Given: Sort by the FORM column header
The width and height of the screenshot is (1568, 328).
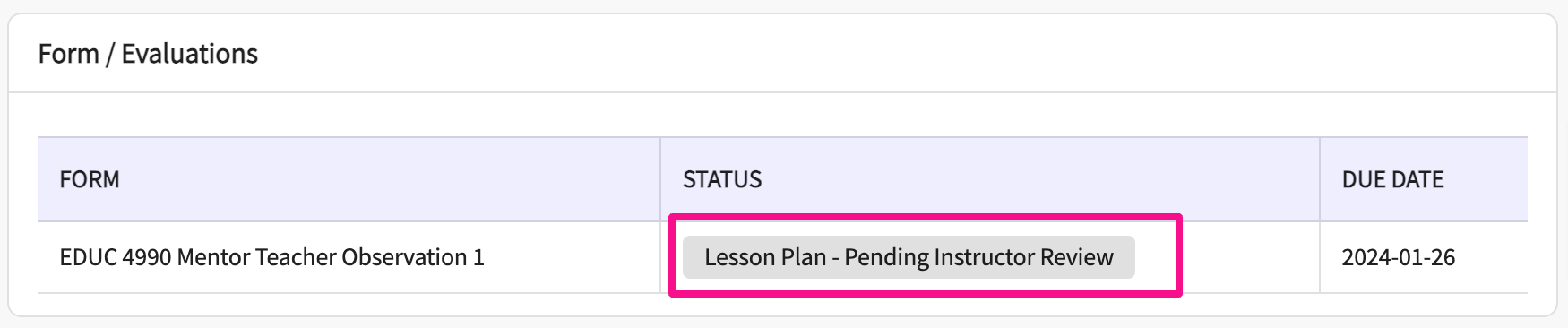Looking at the screenshot, I should 90,179.
